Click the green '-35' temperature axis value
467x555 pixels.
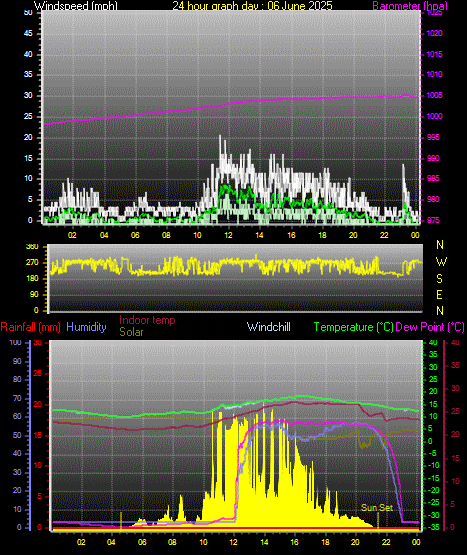(x=433, y=527)
